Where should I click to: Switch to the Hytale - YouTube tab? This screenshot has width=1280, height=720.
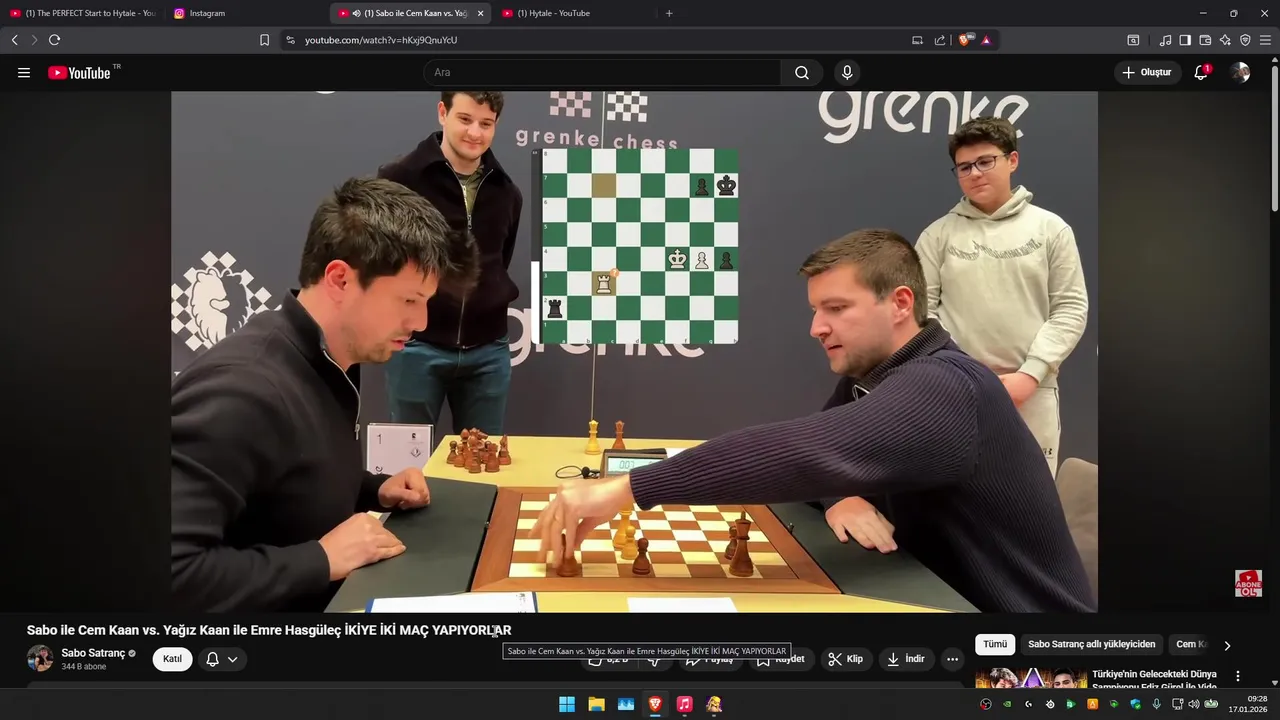tap(574, 13)
